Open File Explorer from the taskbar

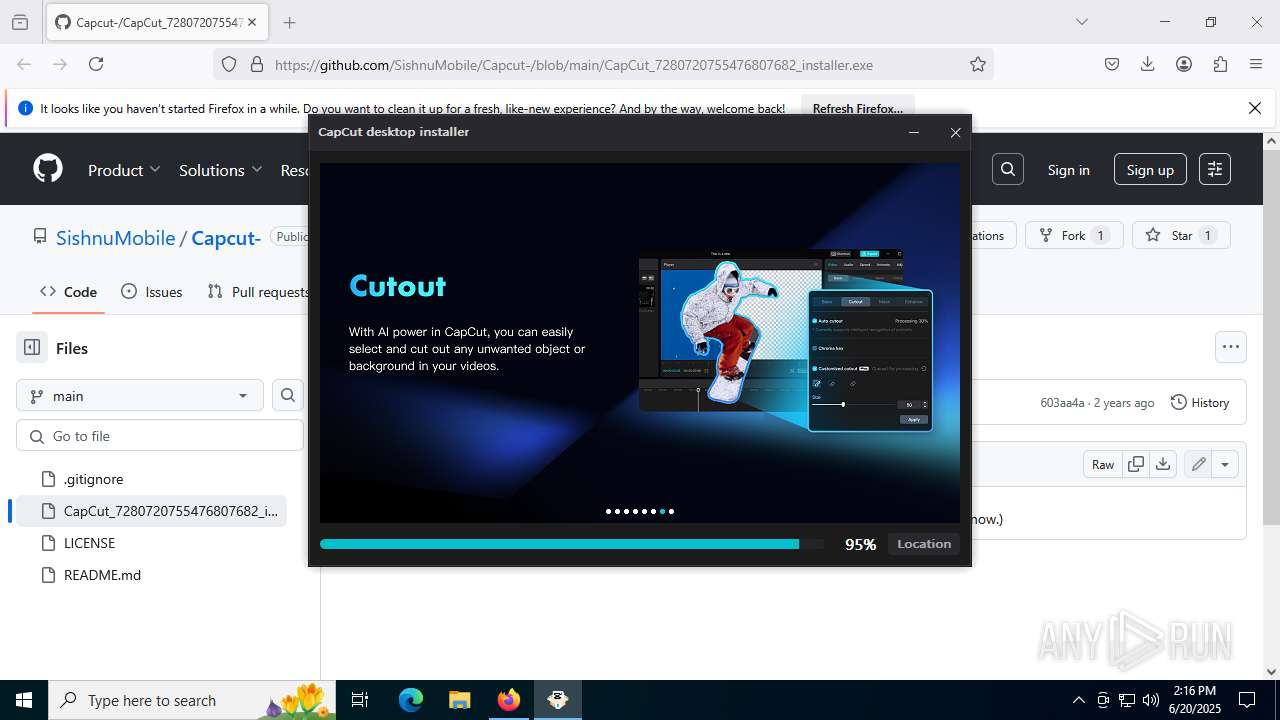coord(459,700)
